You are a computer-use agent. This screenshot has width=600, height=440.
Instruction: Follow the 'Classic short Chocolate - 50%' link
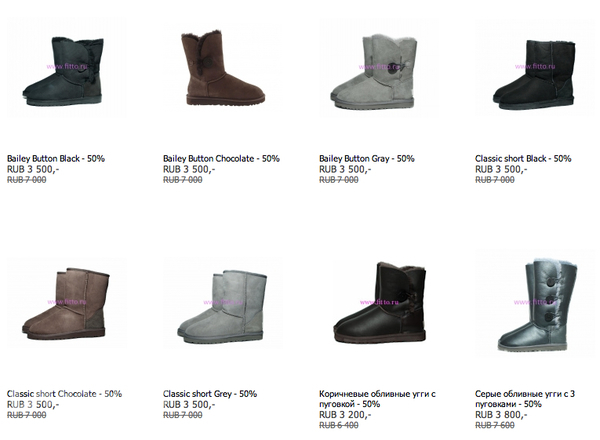pos(64,394)
